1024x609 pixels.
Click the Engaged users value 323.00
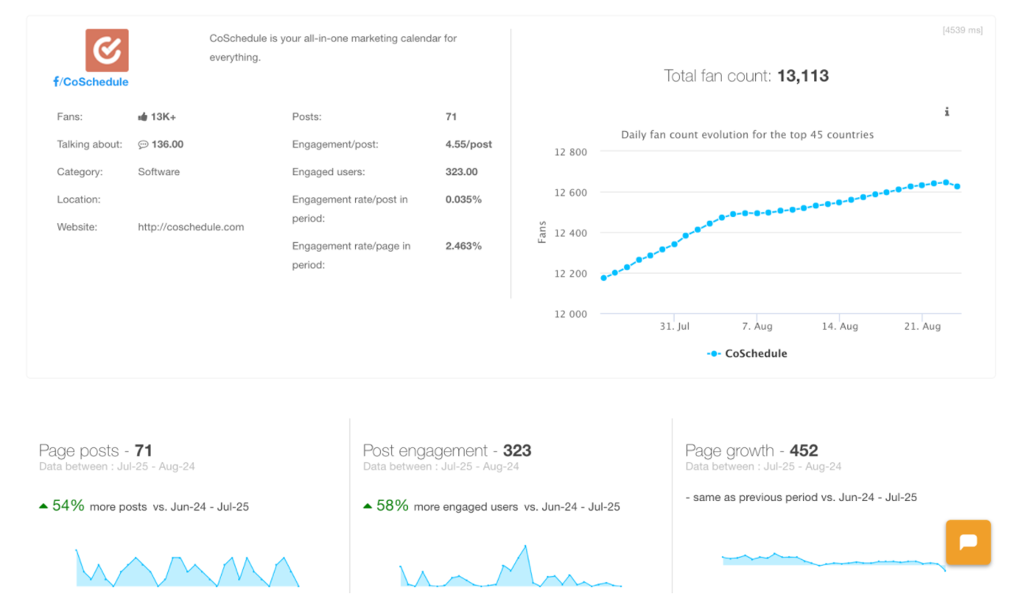click(x=461, y=172)
